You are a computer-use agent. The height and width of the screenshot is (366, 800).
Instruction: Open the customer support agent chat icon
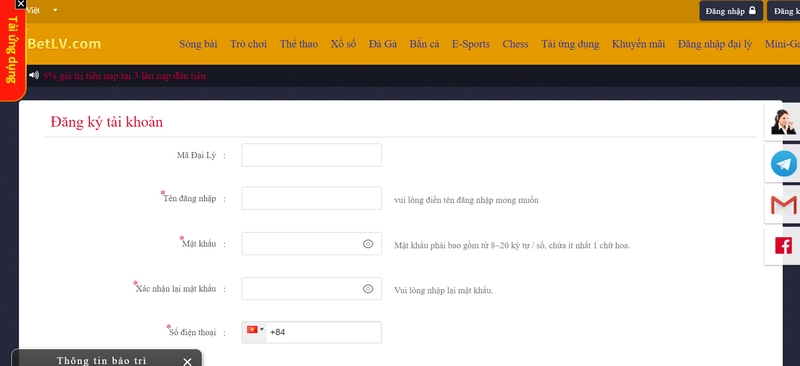783,122
